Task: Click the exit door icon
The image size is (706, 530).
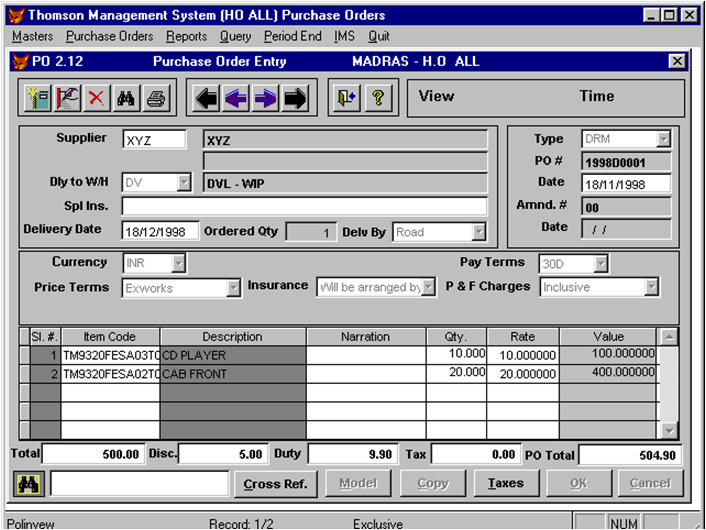Action: [x=347, y=98]
